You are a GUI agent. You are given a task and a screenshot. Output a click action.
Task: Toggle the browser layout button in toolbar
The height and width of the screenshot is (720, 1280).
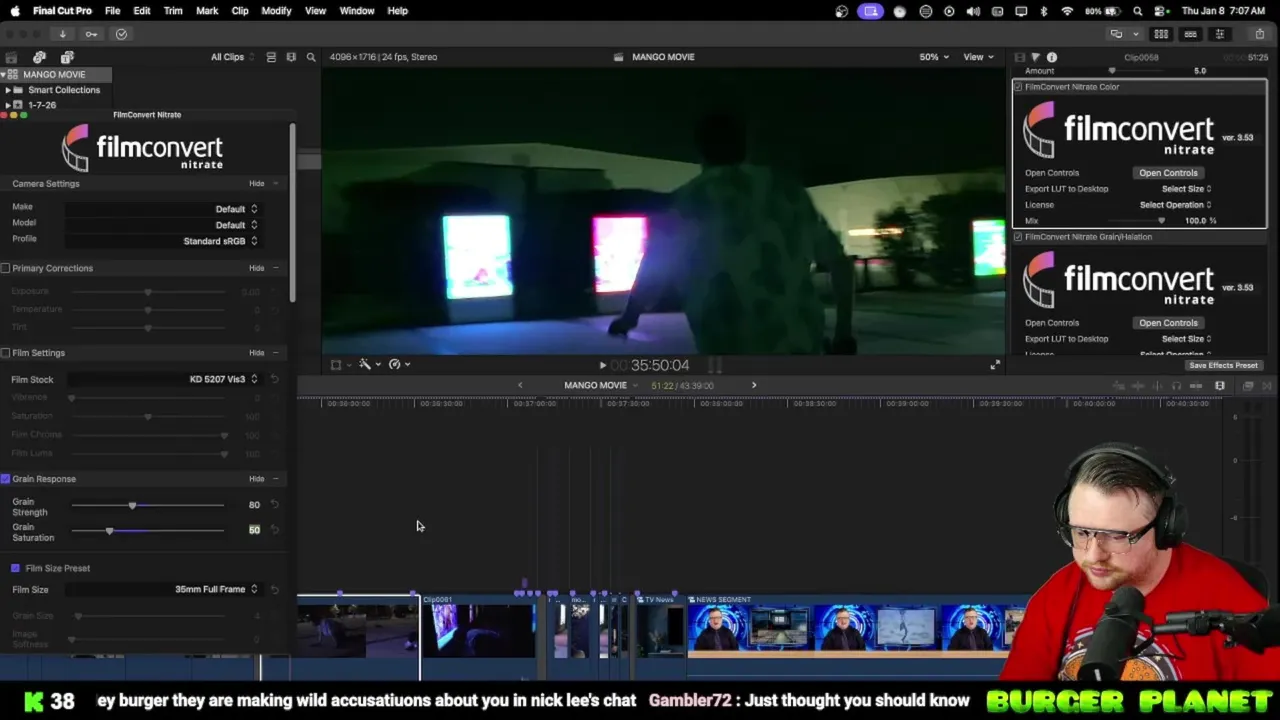pyautogui.click(x=1161, y=34)
